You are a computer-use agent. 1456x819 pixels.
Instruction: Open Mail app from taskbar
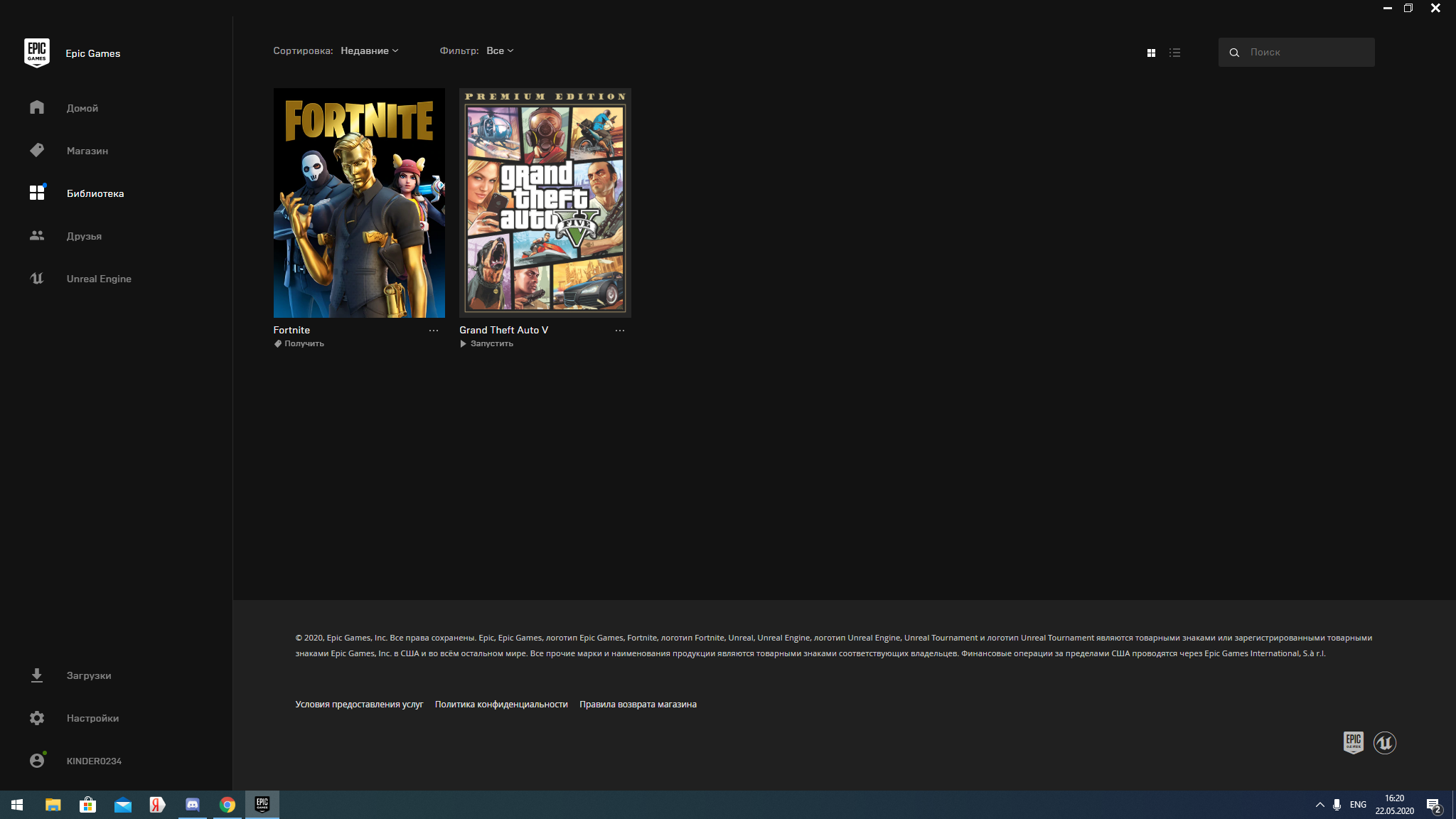point(122,805)
